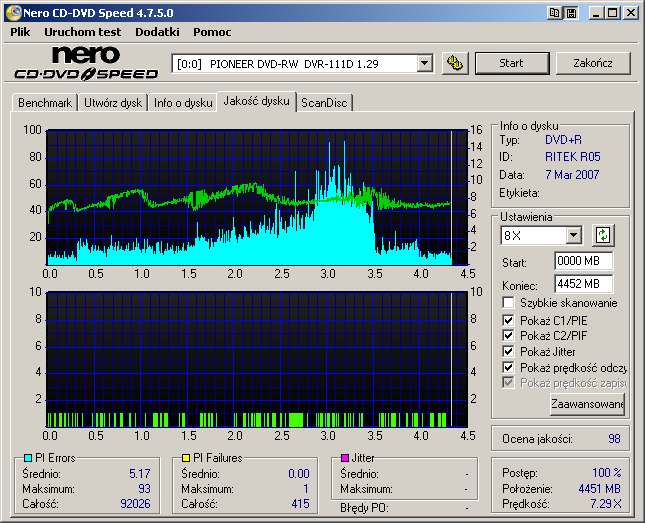Toggle Pokaż C1/PIE checkbox
Screen dimensions: 645x523
[x=508, y=320]
